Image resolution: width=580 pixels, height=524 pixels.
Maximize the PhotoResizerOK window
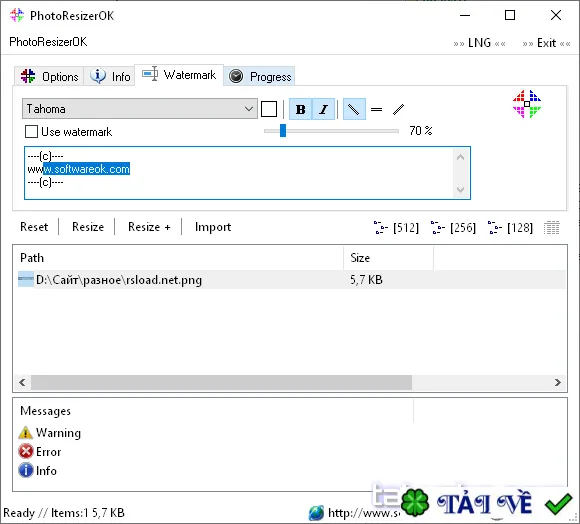510,16
